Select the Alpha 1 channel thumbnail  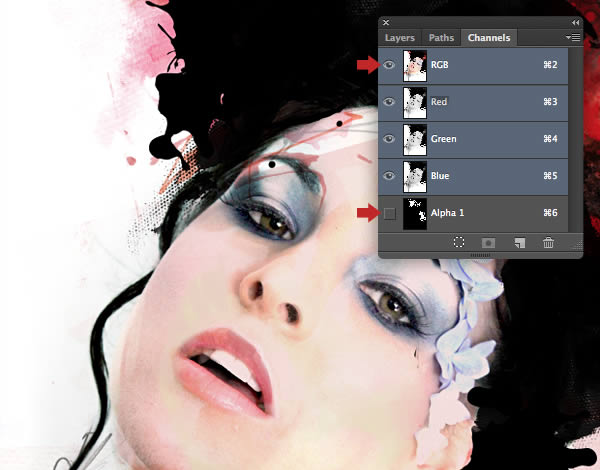pyautogui.click(x=415, y=214)
